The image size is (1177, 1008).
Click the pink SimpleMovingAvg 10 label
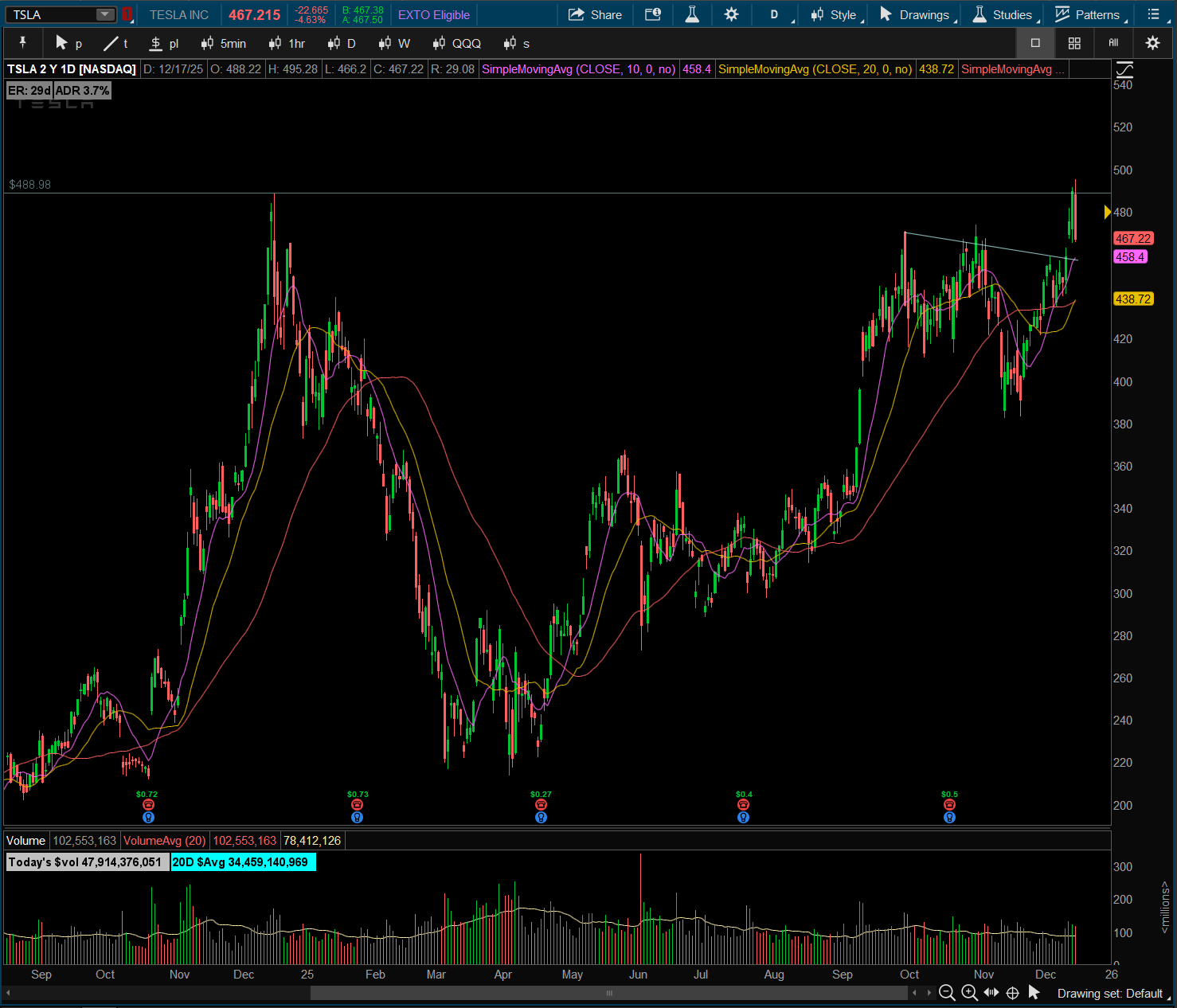click(x=579, y=69)
